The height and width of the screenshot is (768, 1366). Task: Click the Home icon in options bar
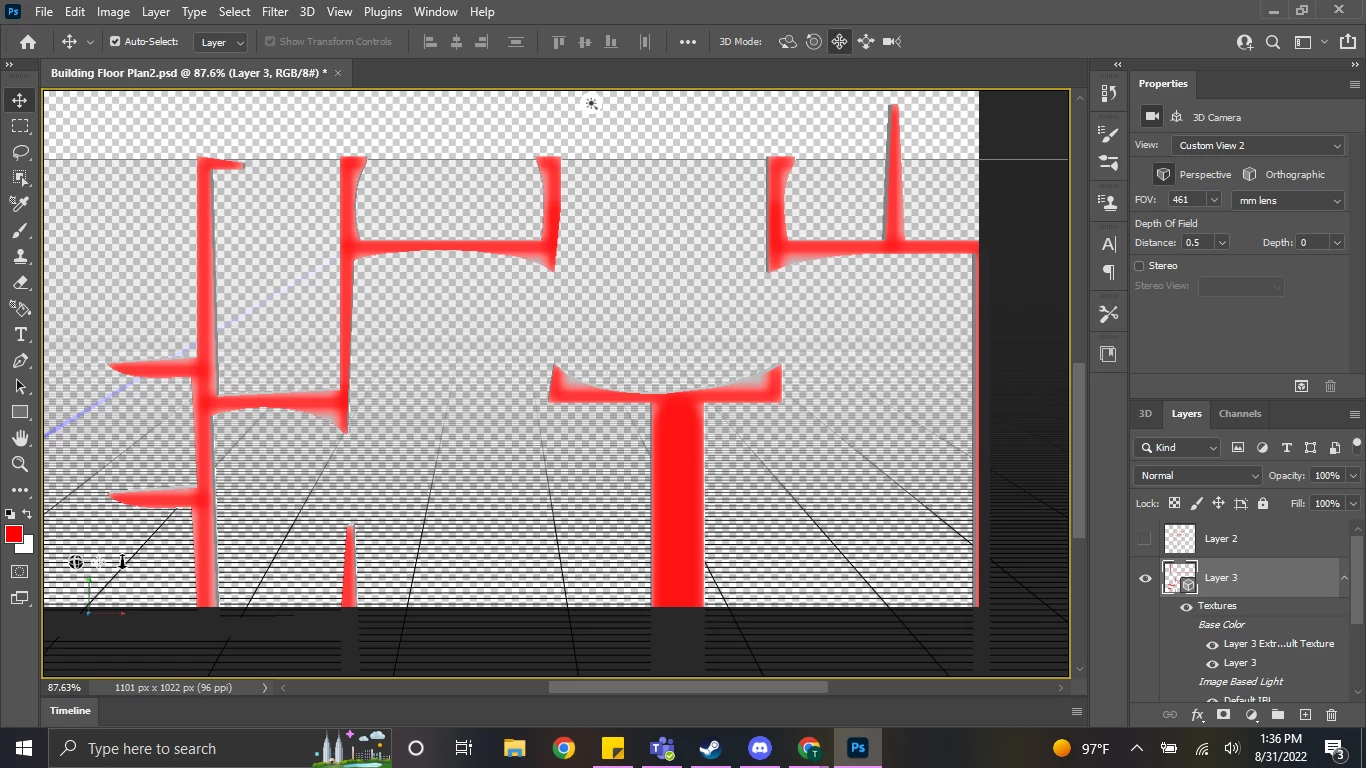click(28, 42)
